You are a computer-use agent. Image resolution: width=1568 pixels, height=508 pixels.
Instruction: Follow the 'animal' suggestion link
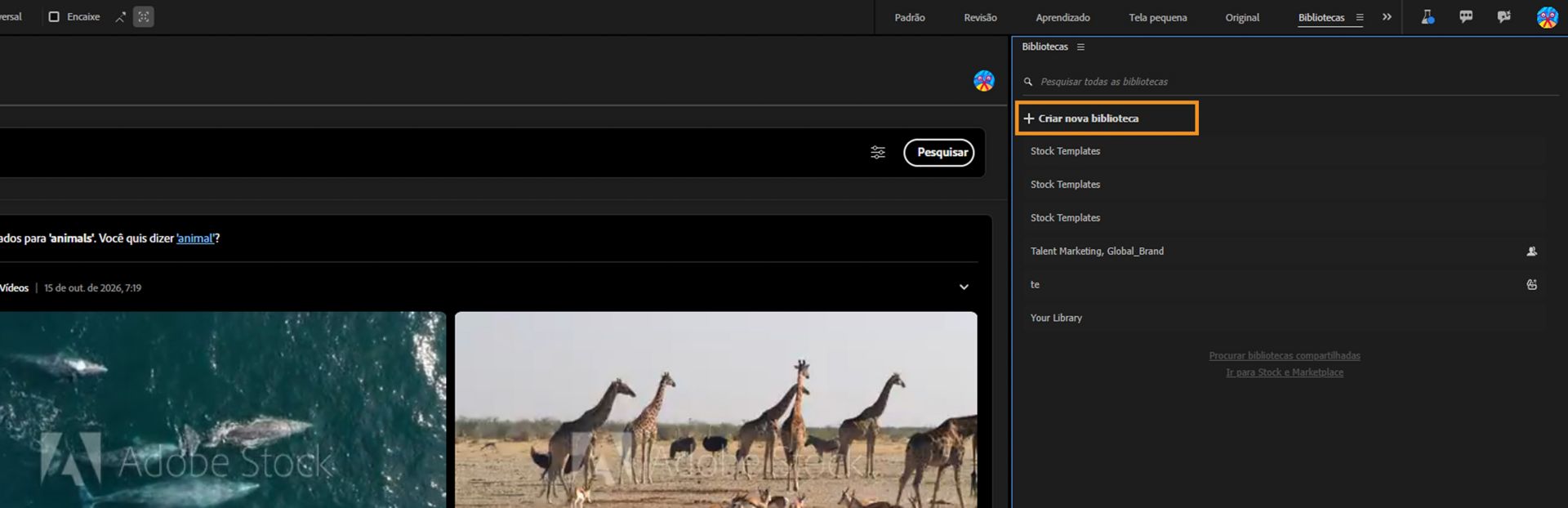pyautogui.click(x=195, y=238)
